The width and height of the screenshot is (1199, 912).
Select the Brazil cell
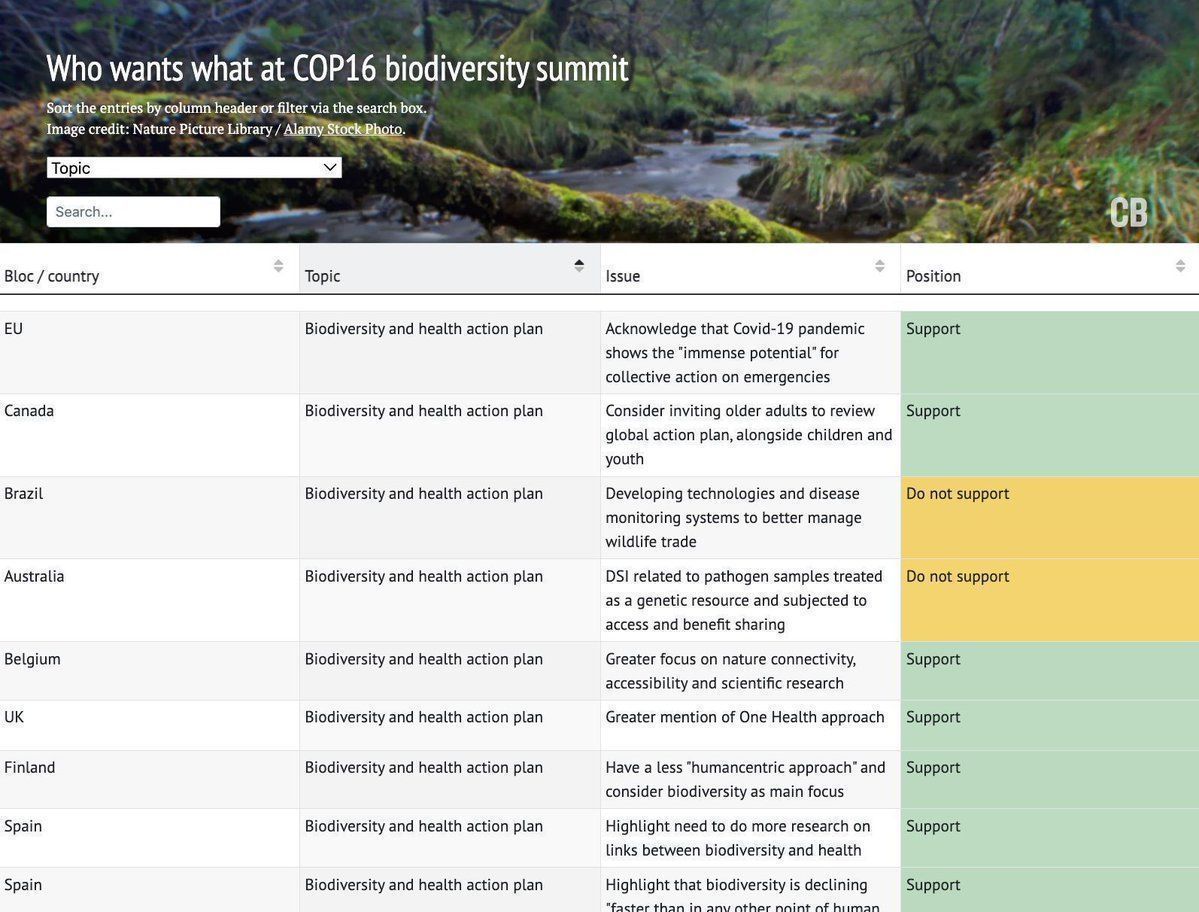tap(150, 518)
